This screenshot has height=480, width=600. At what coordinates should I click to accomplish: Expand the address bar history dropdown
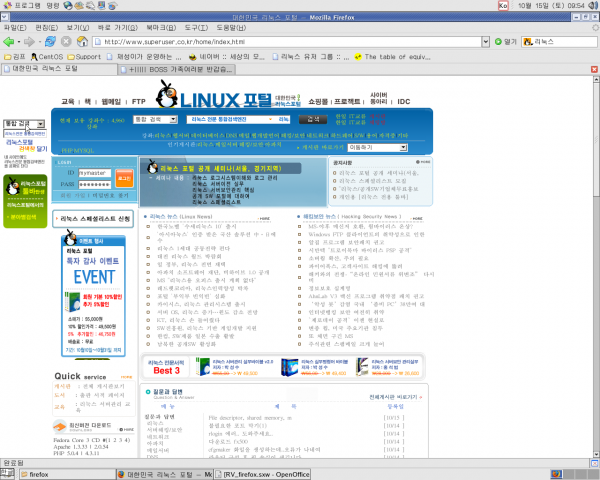[486, 42]
